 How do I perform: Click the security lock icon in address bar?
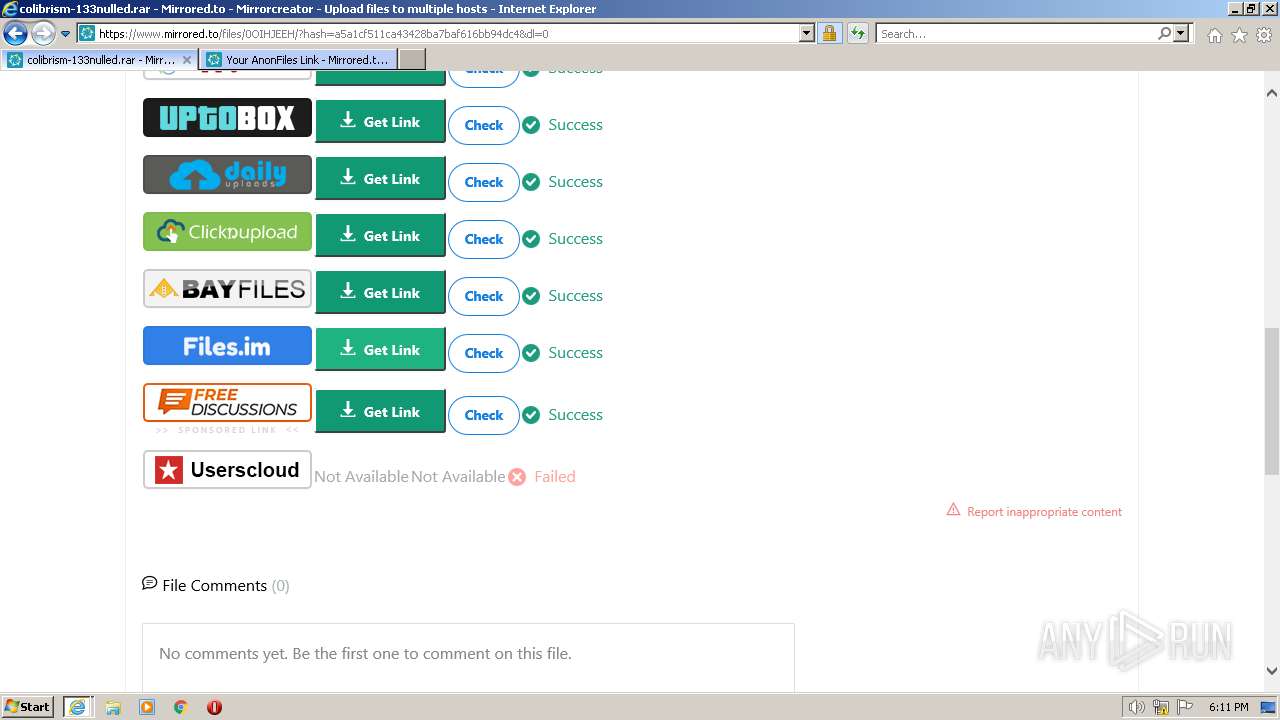click(829, 33)
